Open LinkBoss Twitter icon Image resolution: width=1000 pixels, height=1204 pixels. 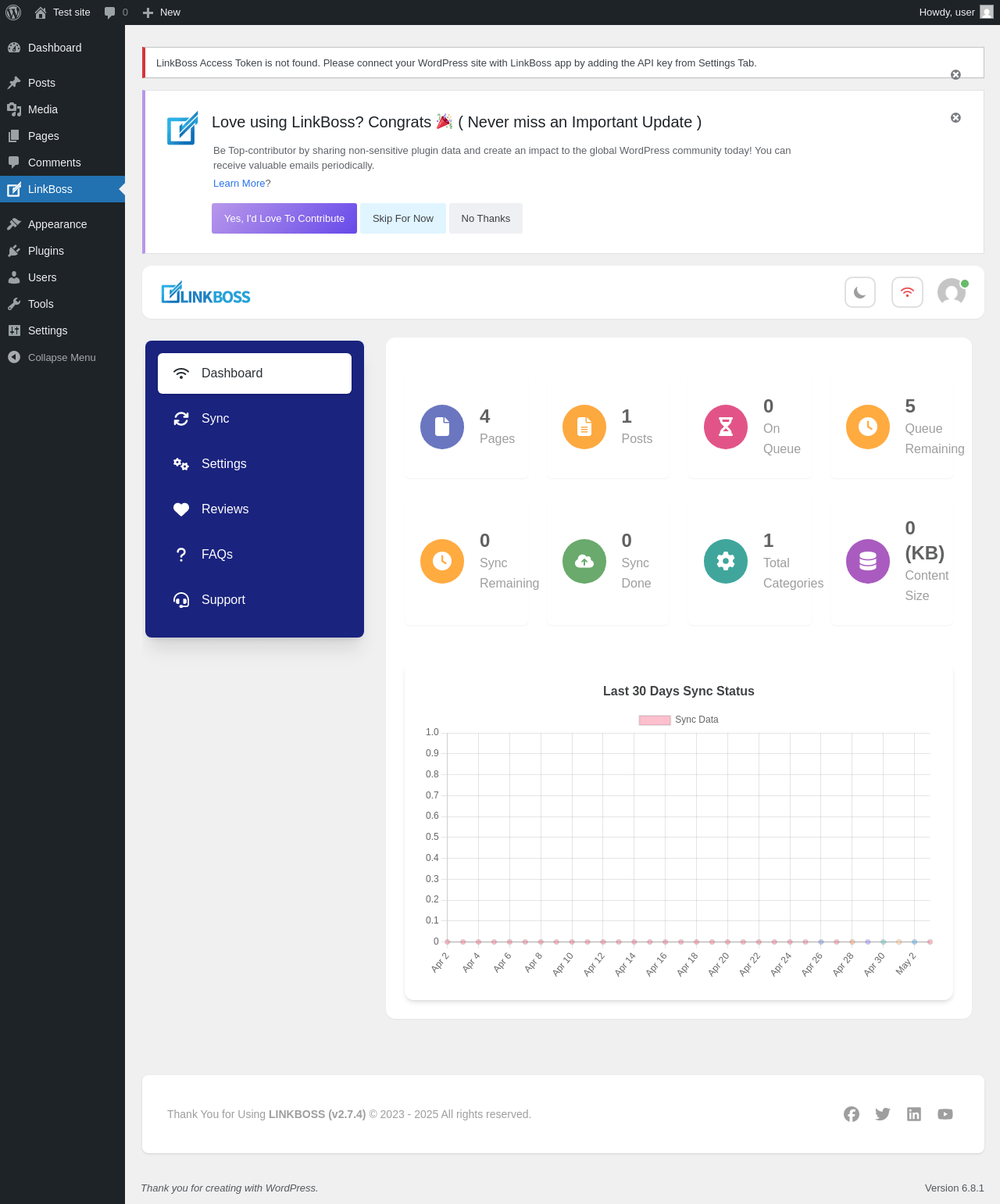tap(883, 1114)
